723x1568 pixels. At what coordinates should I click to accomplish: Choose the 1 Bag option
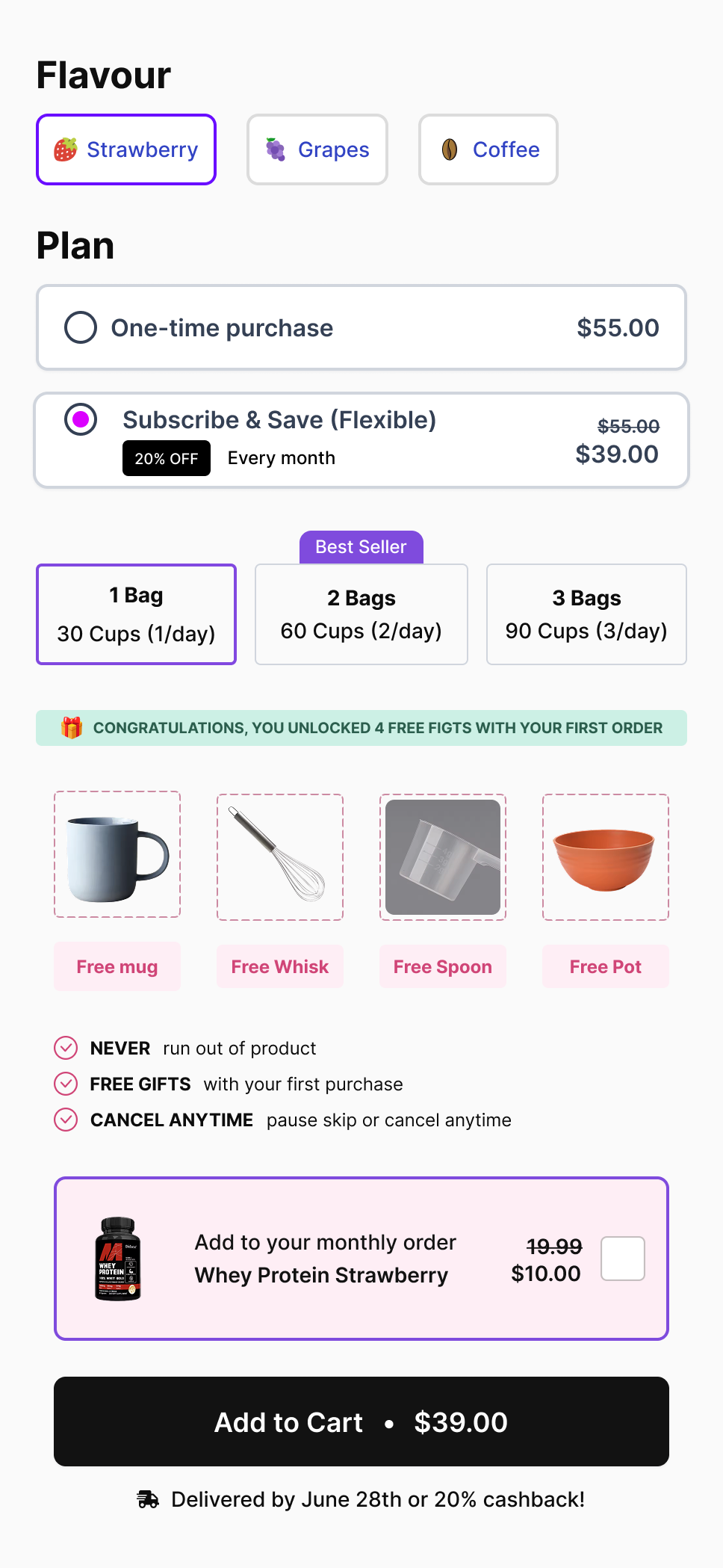coord(136,614)
